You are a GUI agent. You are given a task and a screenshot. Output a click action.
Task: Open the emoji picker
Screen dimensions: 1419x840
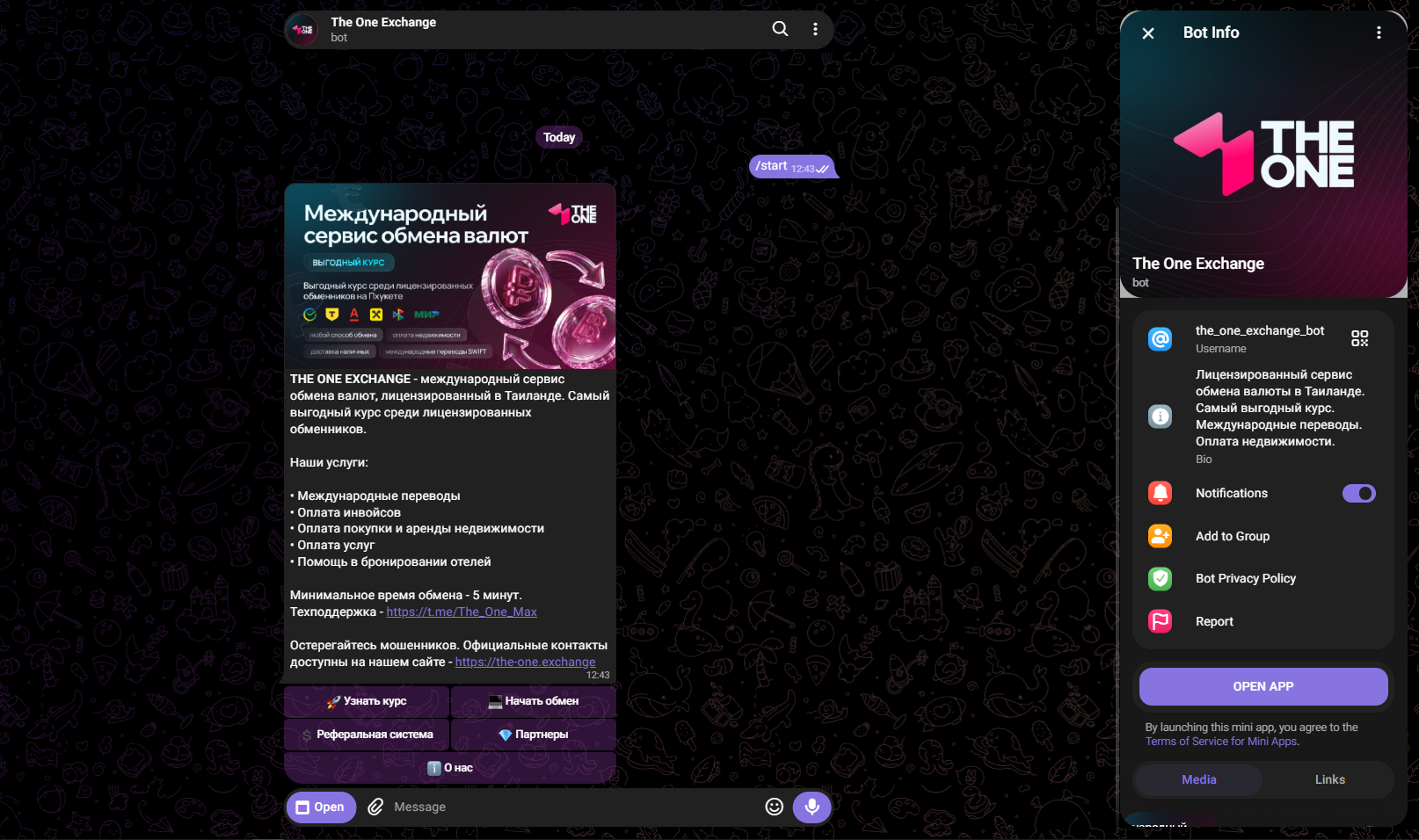(x=774, y=807)
